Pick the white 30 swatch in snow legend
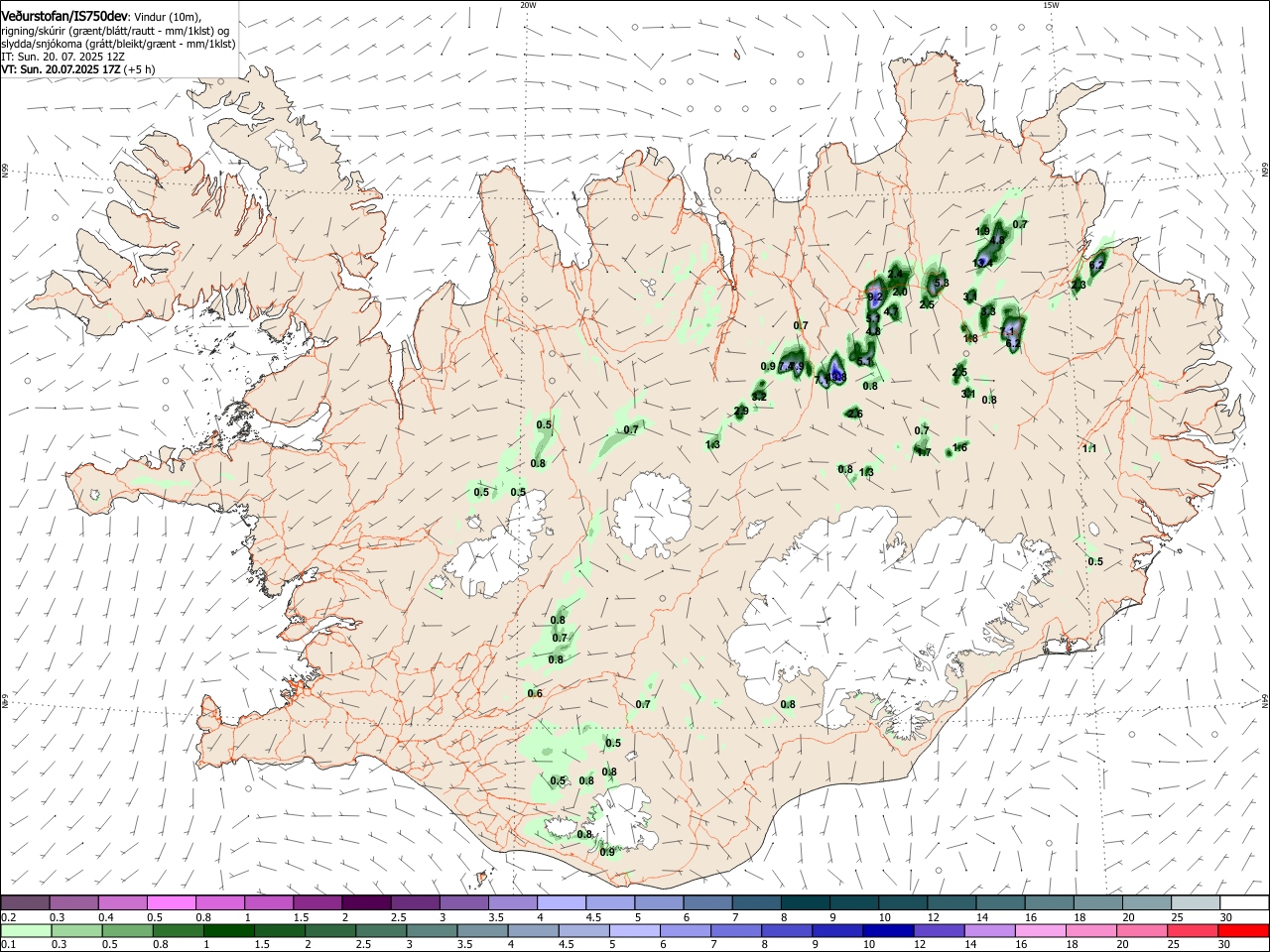The image size is (1270, 952). pos(1244,902)
